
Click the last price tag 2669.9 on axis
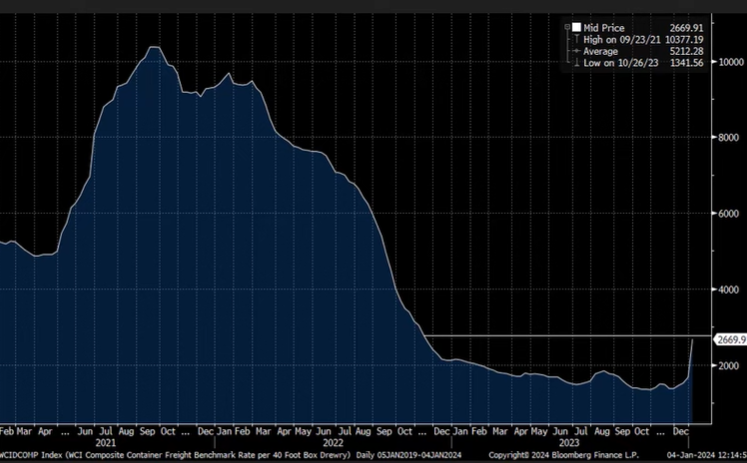pos(730,340)
